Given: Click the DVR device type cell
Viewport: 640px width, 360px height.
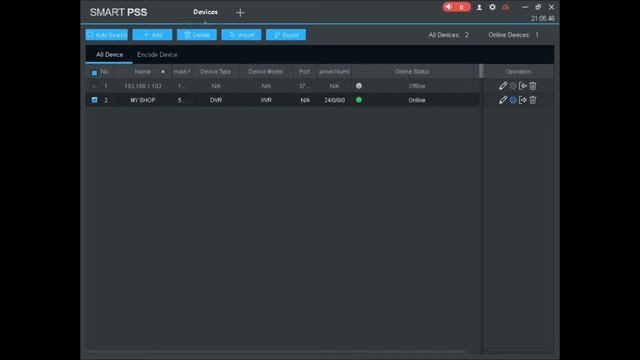Looking at the screenshot, I should (x=216, y=100).
